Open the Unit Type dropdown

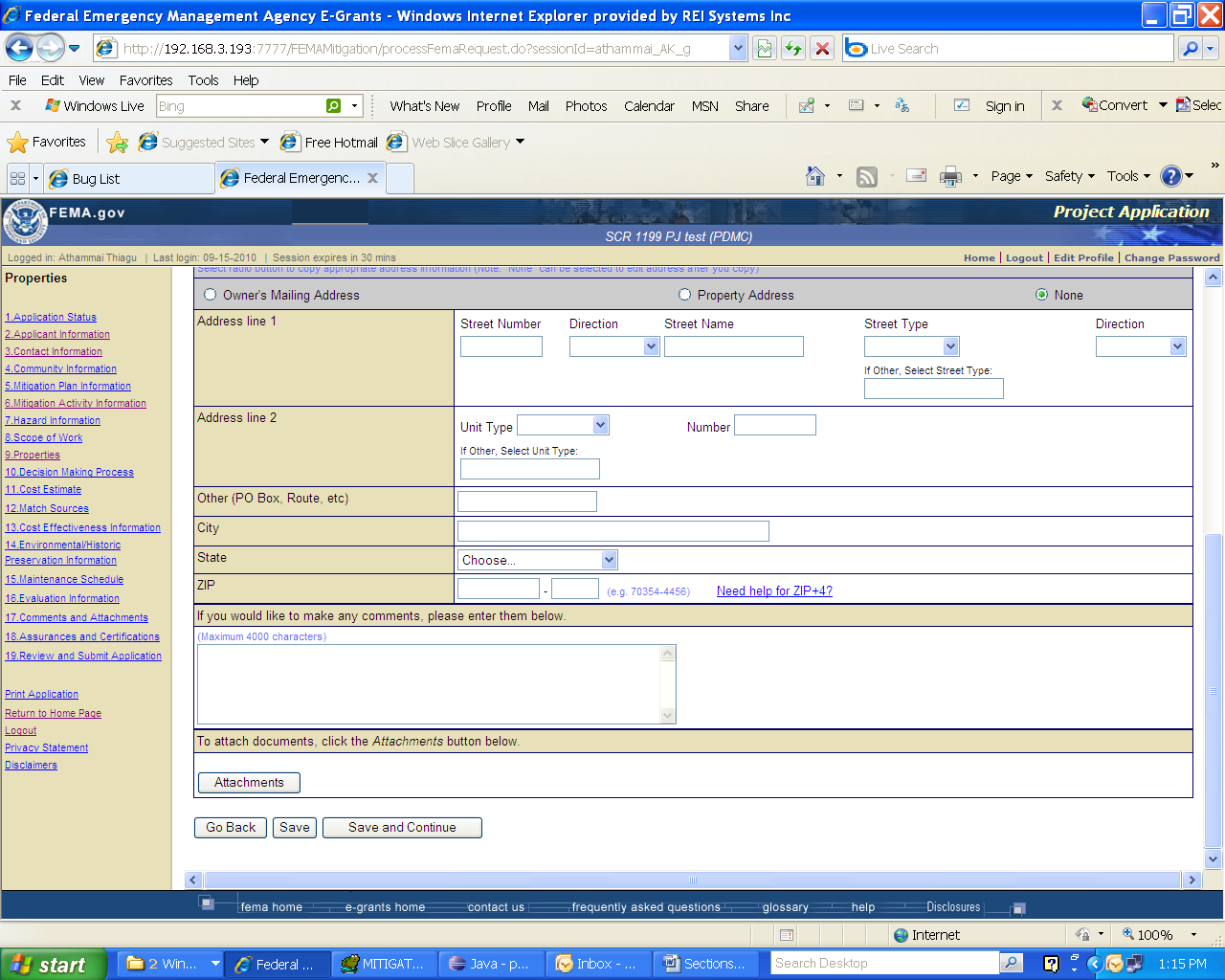pyautogui.click(x=563, y=425)
